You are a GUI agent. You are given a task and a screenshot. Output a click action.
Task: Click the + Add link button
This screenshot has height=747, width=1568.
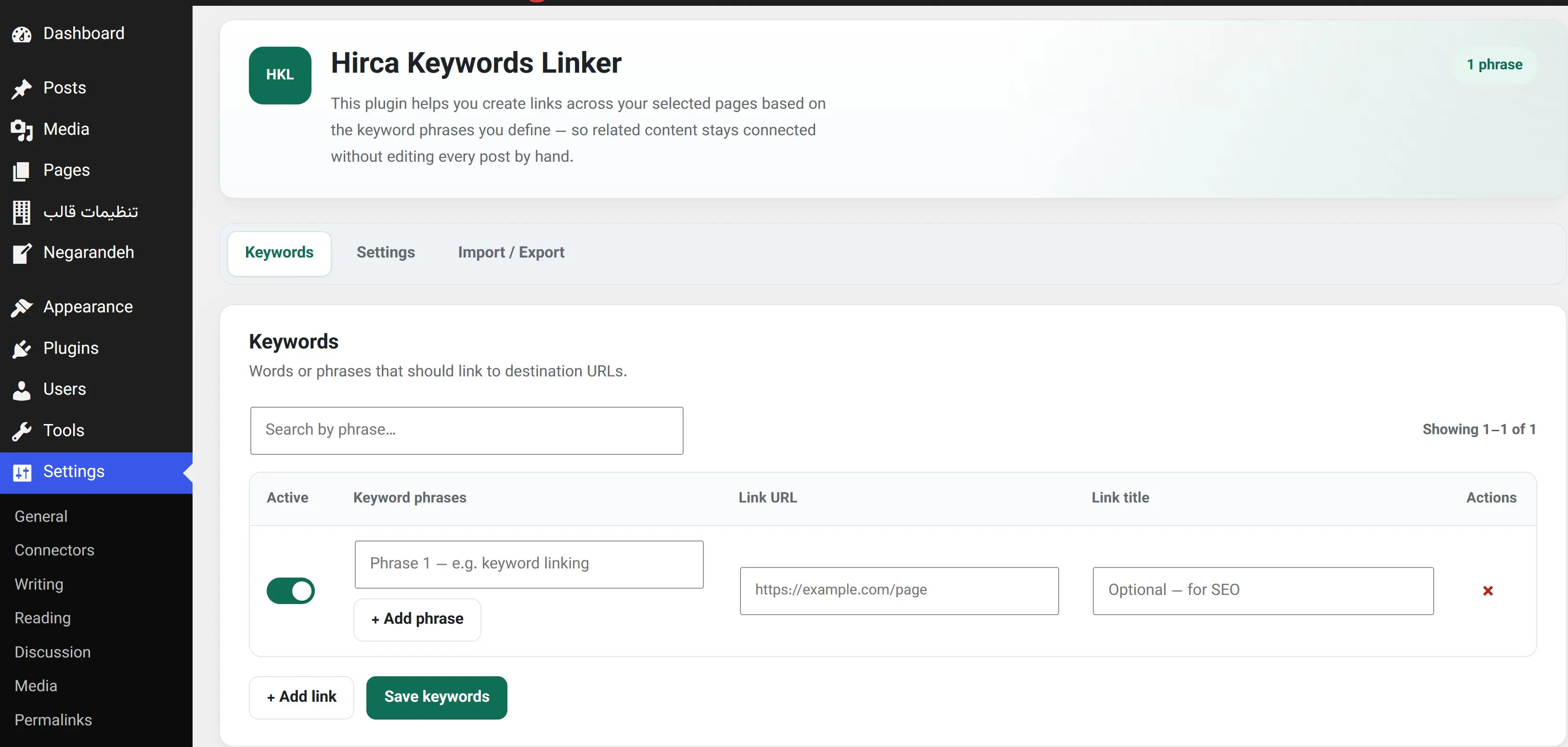click(x=301, y=697)
